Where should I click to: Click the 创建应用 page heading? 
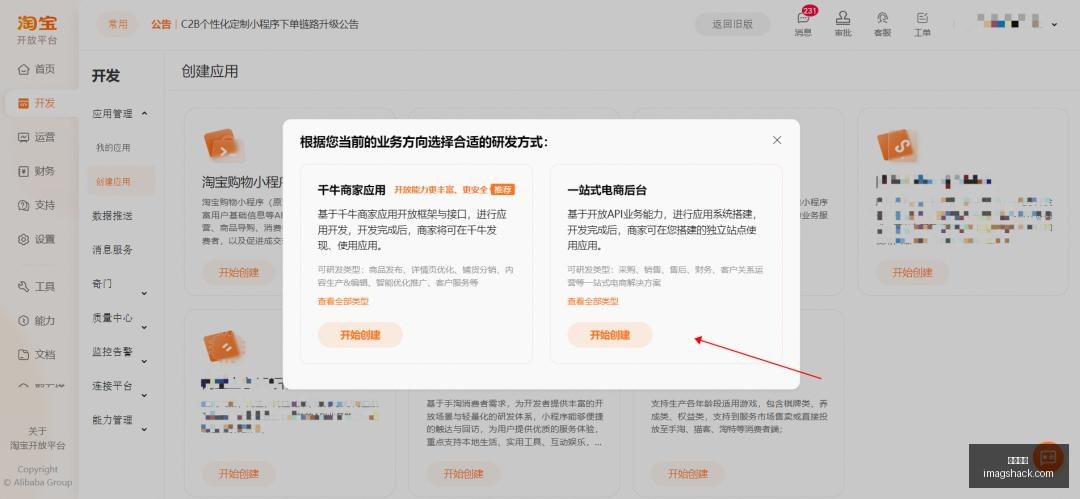point(210,72)
